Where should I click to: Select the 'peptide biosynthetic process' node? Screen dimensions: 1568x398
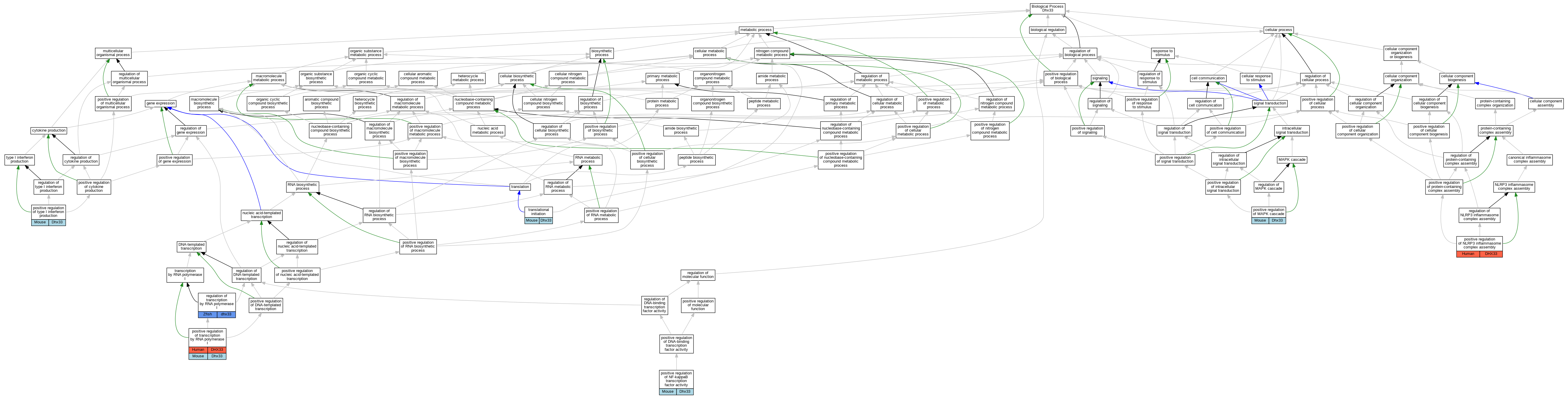pos(696,159)
